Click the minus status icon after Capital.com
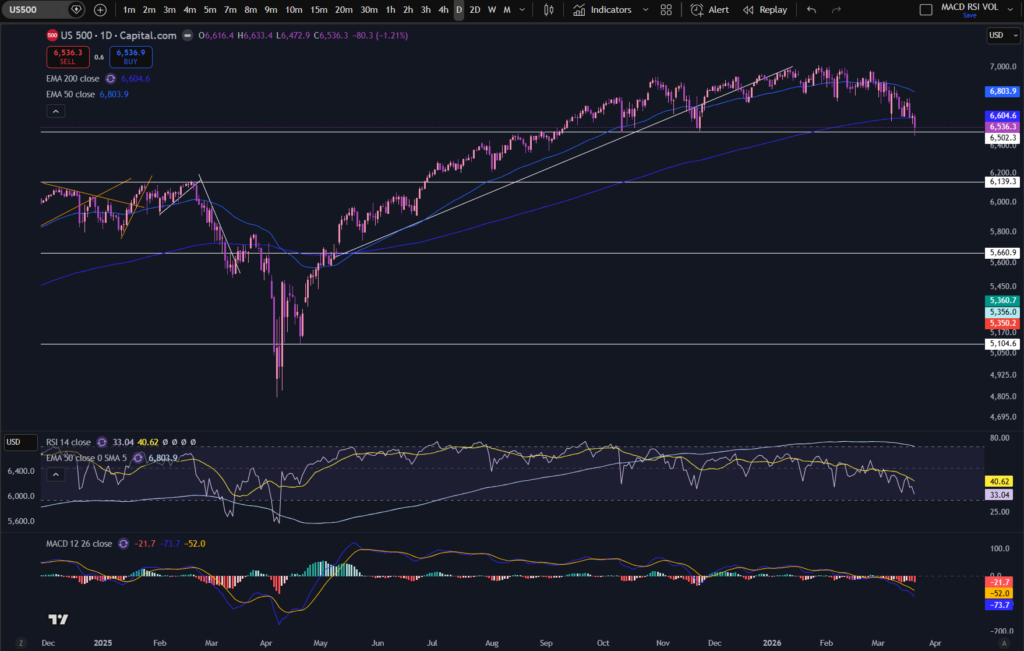 [x=187, y=35]
